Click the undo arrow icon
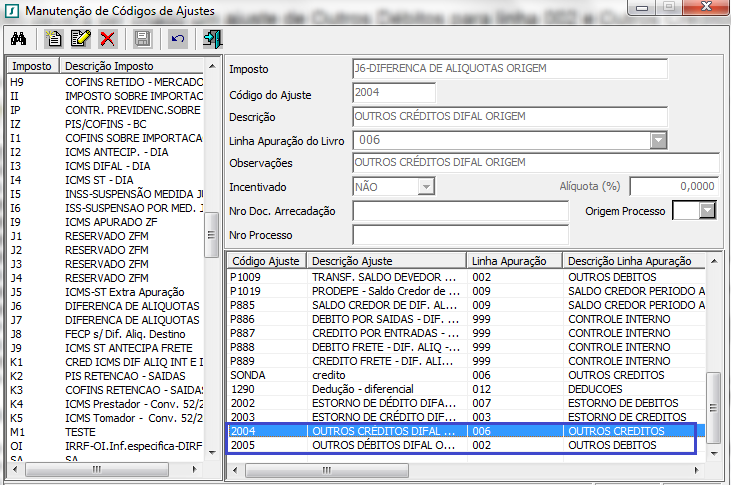 [177, 39]
